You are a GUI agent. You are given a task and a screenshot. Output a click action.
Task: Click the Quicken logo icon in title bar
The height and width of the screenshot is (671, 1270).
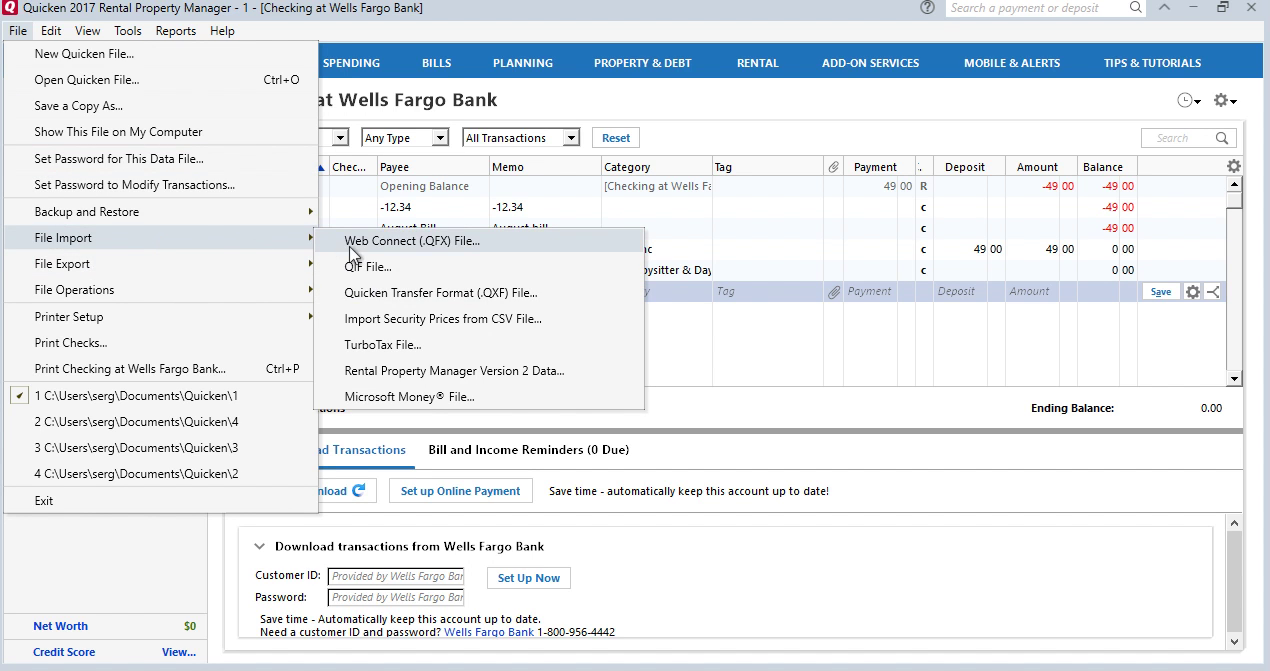pyautogui.click(x=10, y=8)
